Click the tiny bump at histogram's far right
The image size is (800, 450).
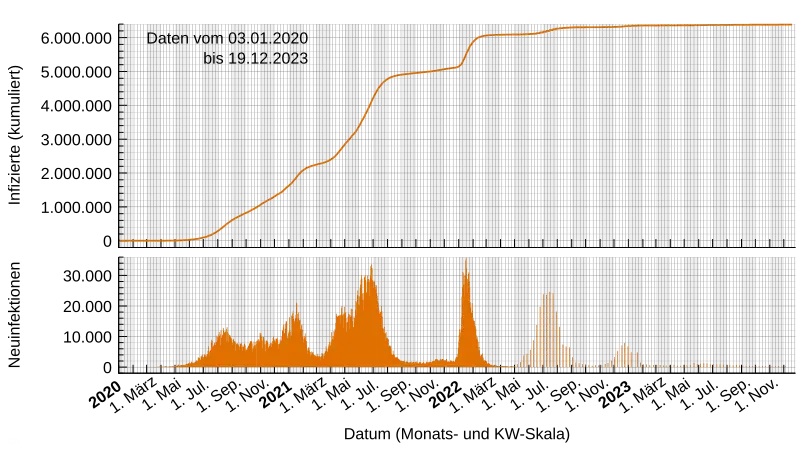[x=705, y=364]
